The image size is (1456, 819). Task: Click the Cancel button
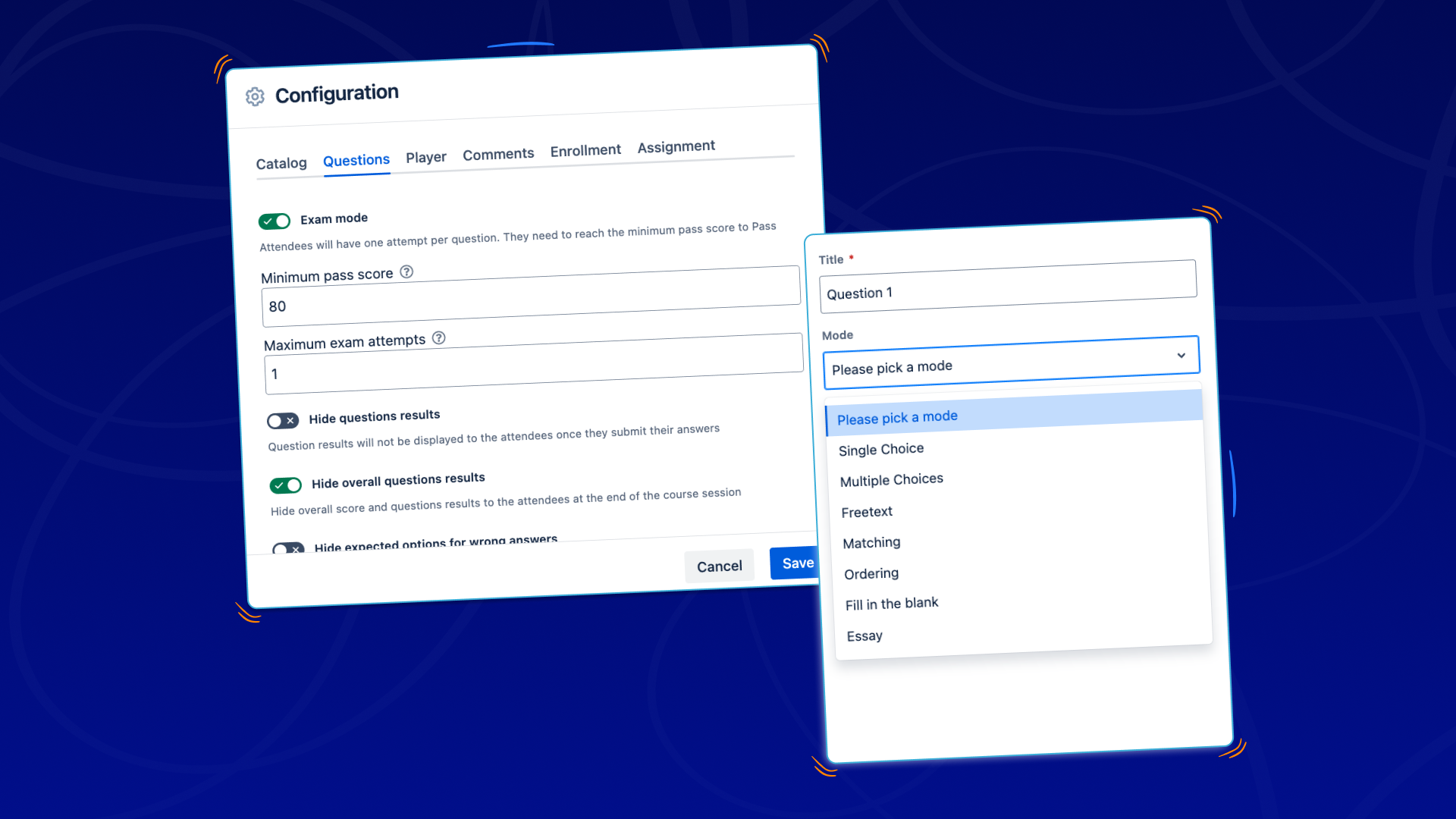719,566
